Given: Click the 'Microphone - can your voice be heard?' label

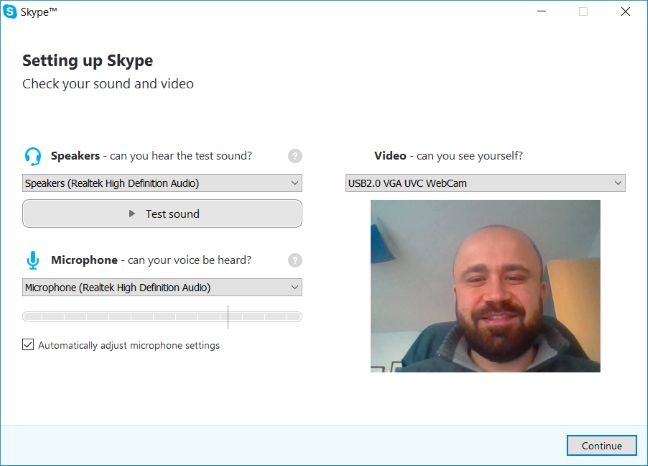Looking at the screenshot, I should (x=151, y=260).
